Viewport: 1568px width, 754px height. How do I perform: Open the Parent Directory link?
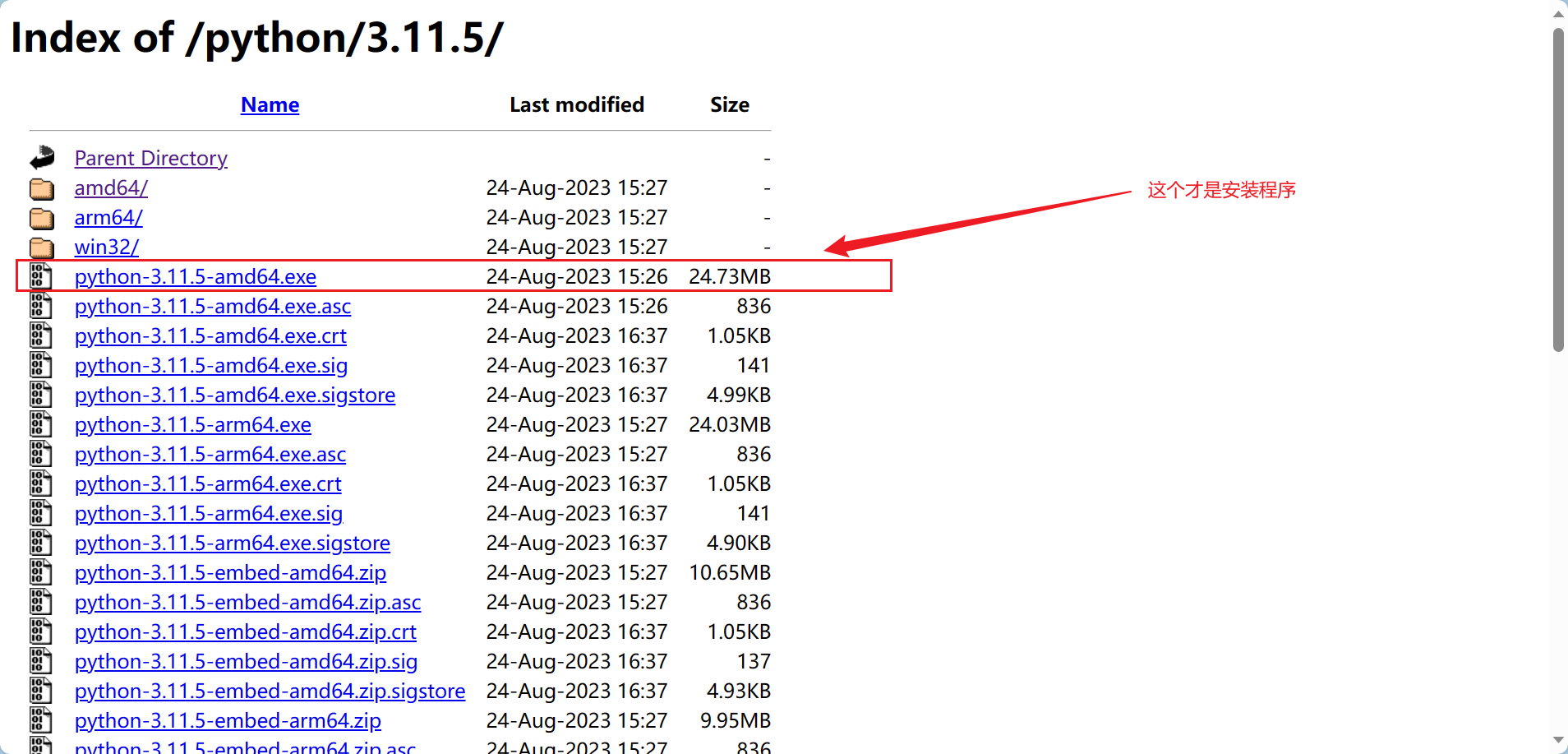click(151, 158)
